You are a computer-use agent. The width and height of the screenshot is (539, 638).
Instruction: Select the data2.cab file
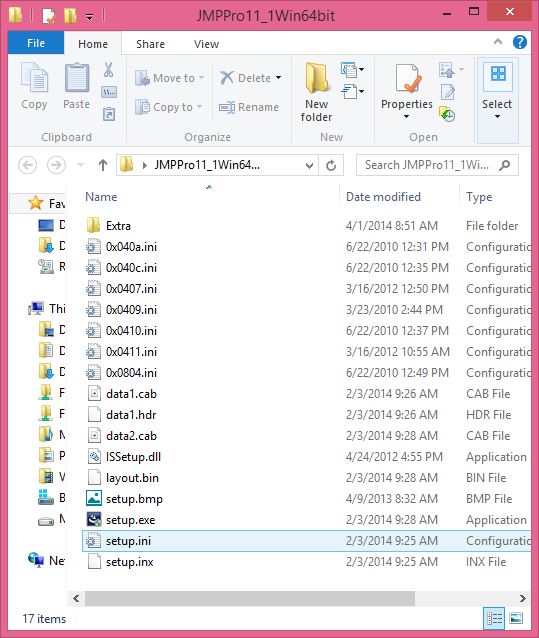point(306,435)
